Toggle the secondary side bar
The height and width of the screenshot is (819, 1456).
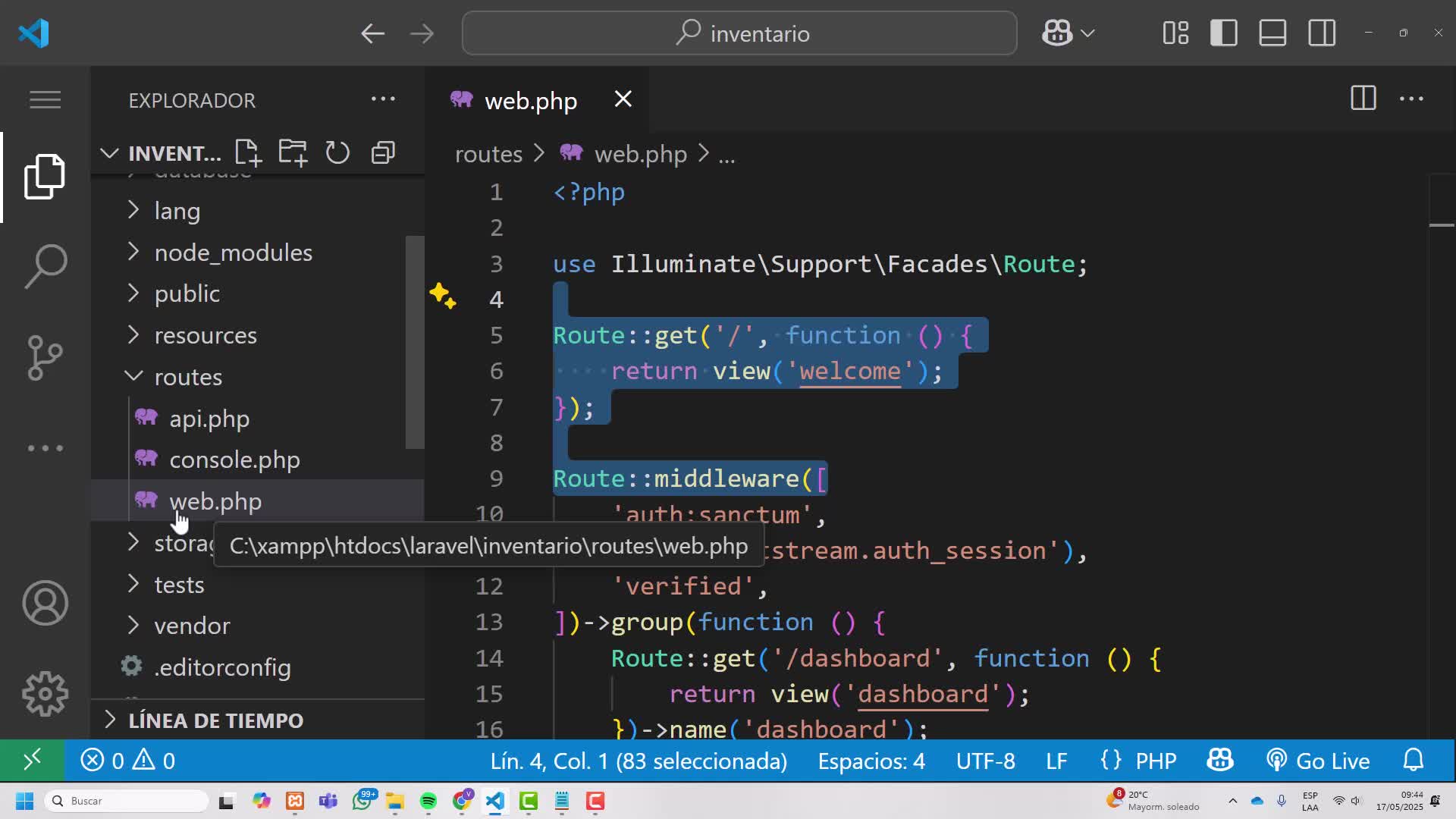(x=1322, y=33)
